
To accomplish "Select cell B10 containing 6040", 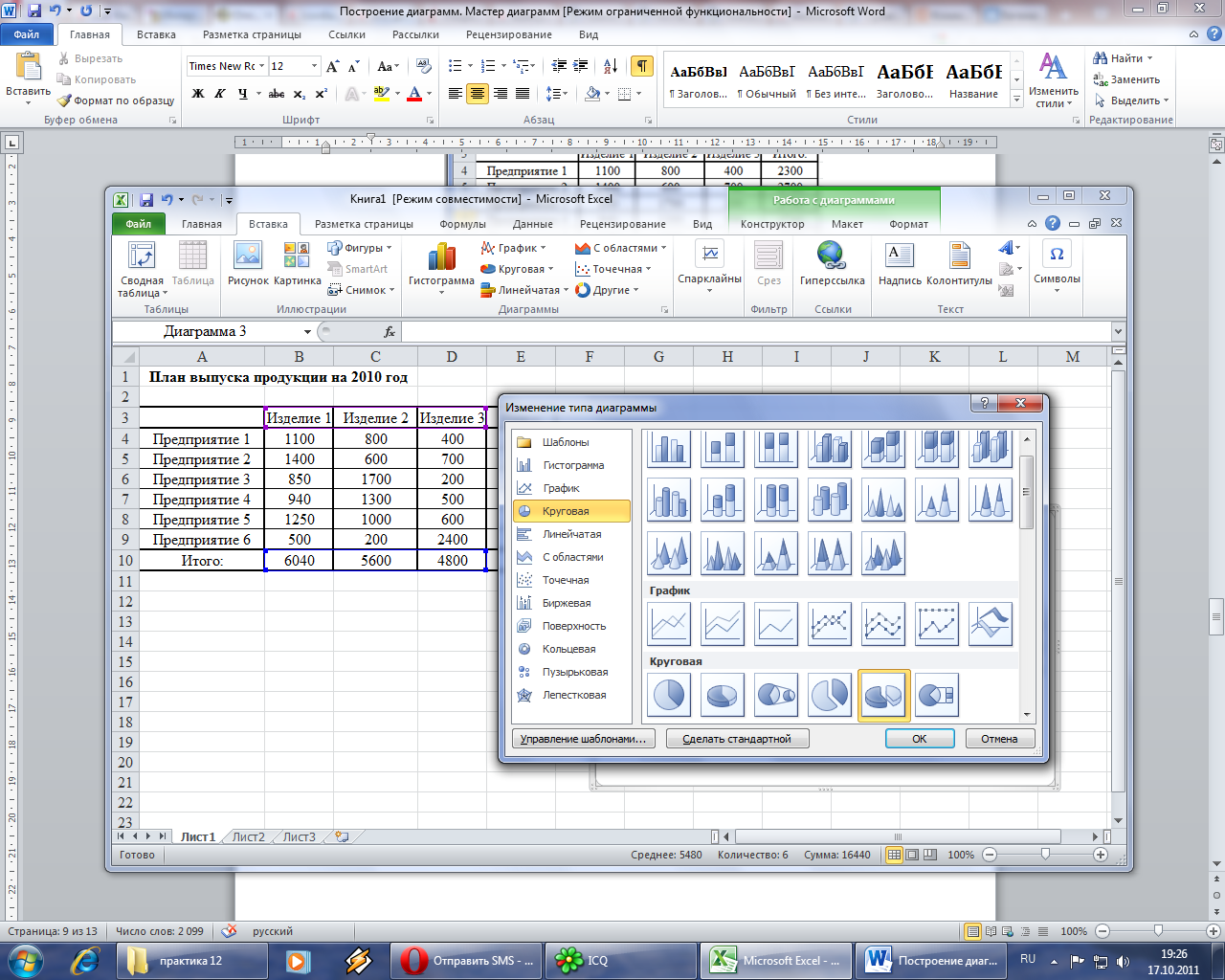I will click(299, 561).
